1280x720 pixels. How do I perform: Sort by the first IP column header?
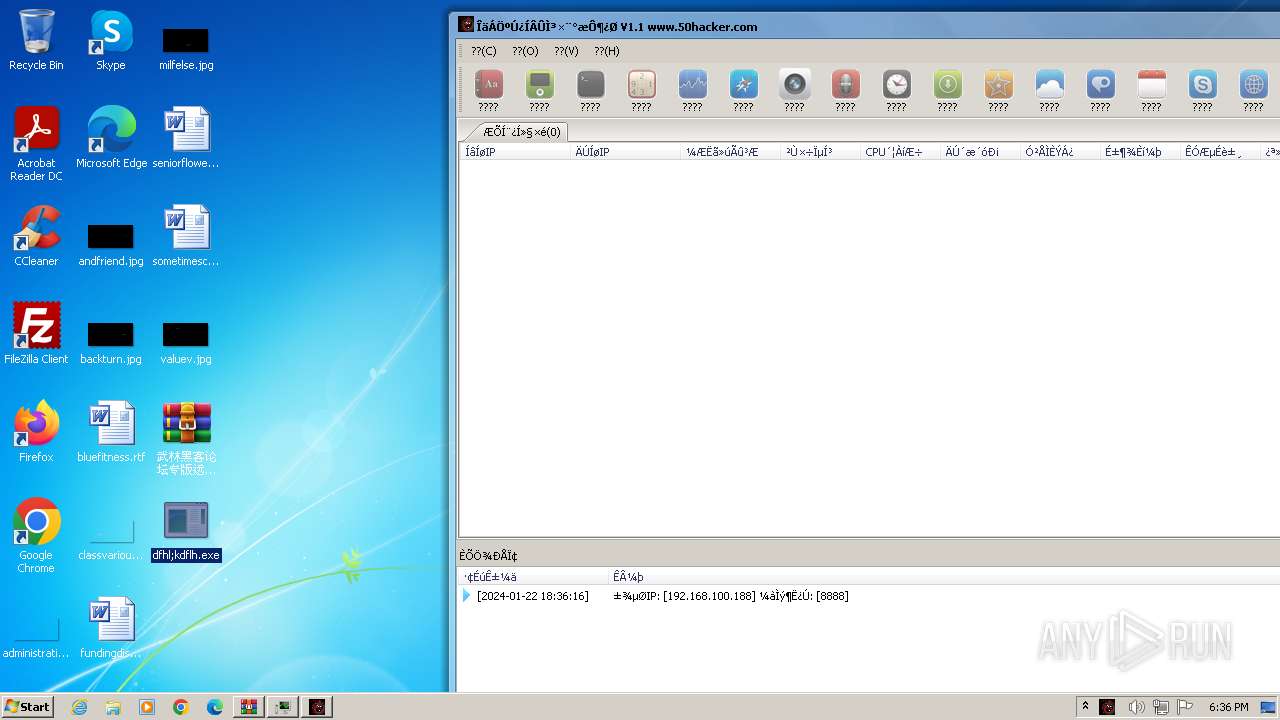tap(515, 152)
